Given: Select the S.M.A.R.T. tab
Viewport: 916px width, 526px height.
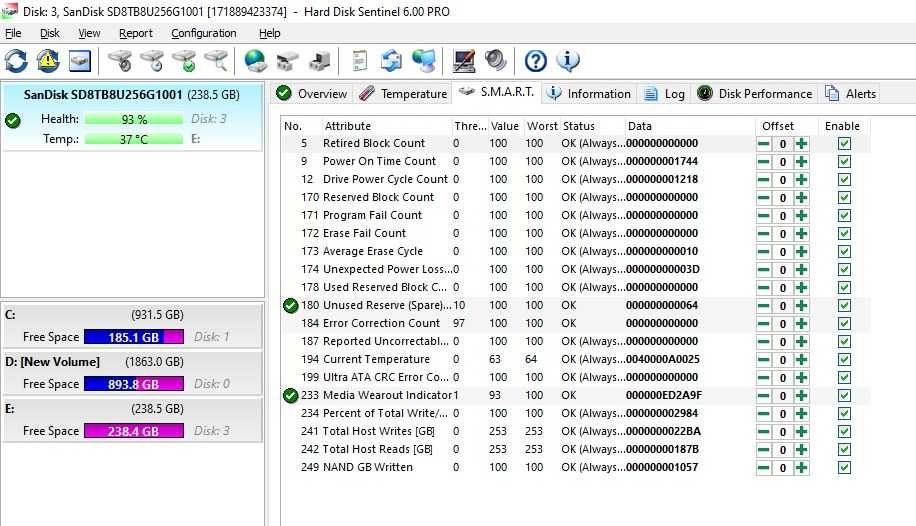Looking at the screenshot, I should pyautogui.click(x=497, y=92).
